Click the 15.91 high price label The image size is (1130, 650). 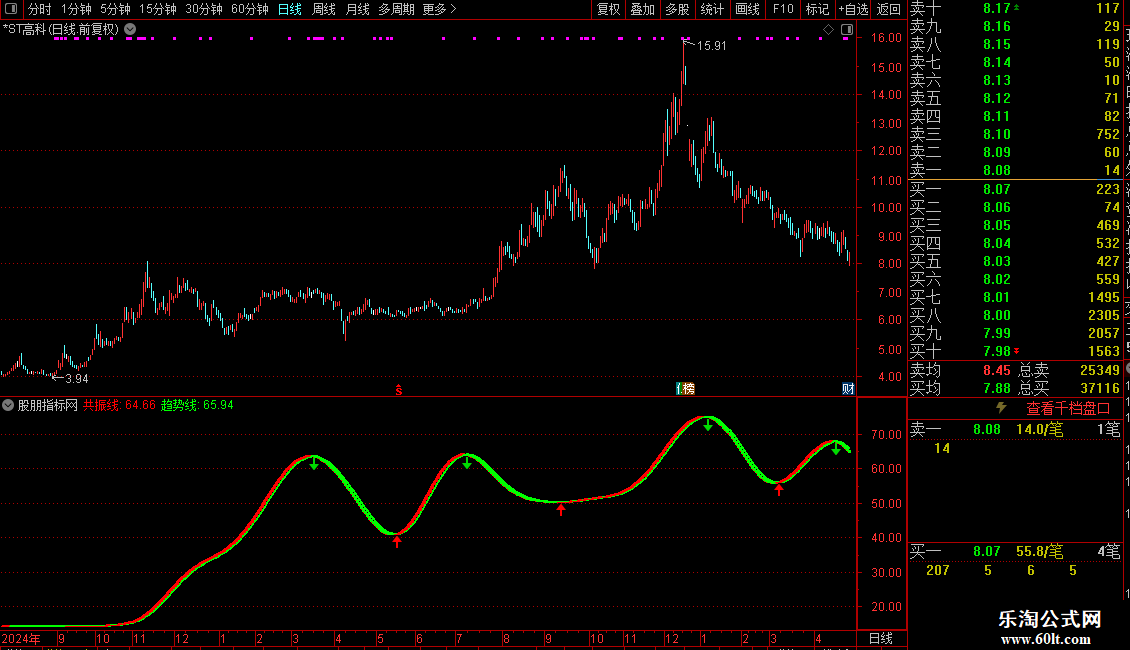(711, 45)
